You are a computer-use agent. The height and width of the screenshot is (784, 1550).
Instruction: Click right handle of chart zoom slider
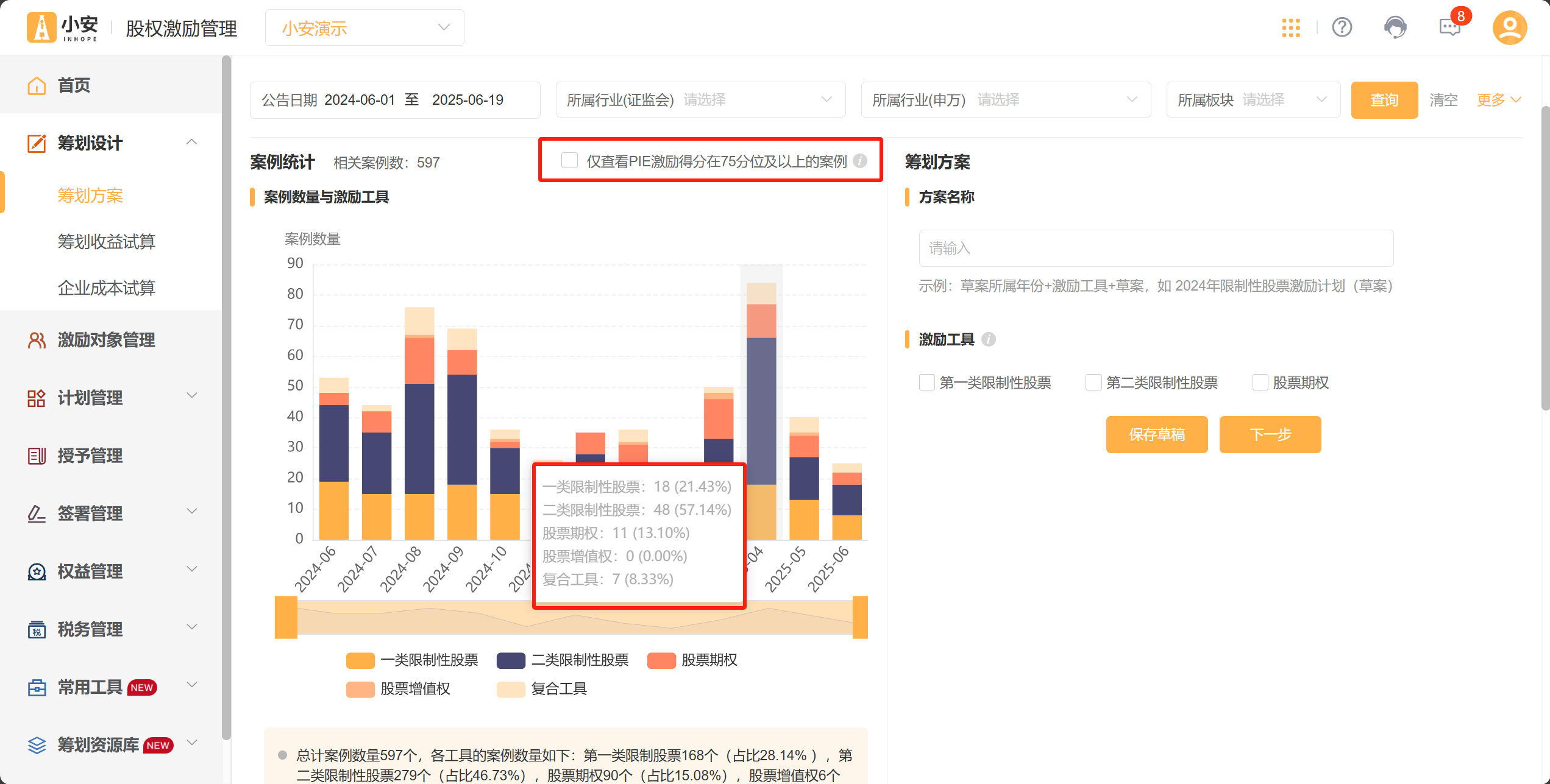(x=860, y=617)
